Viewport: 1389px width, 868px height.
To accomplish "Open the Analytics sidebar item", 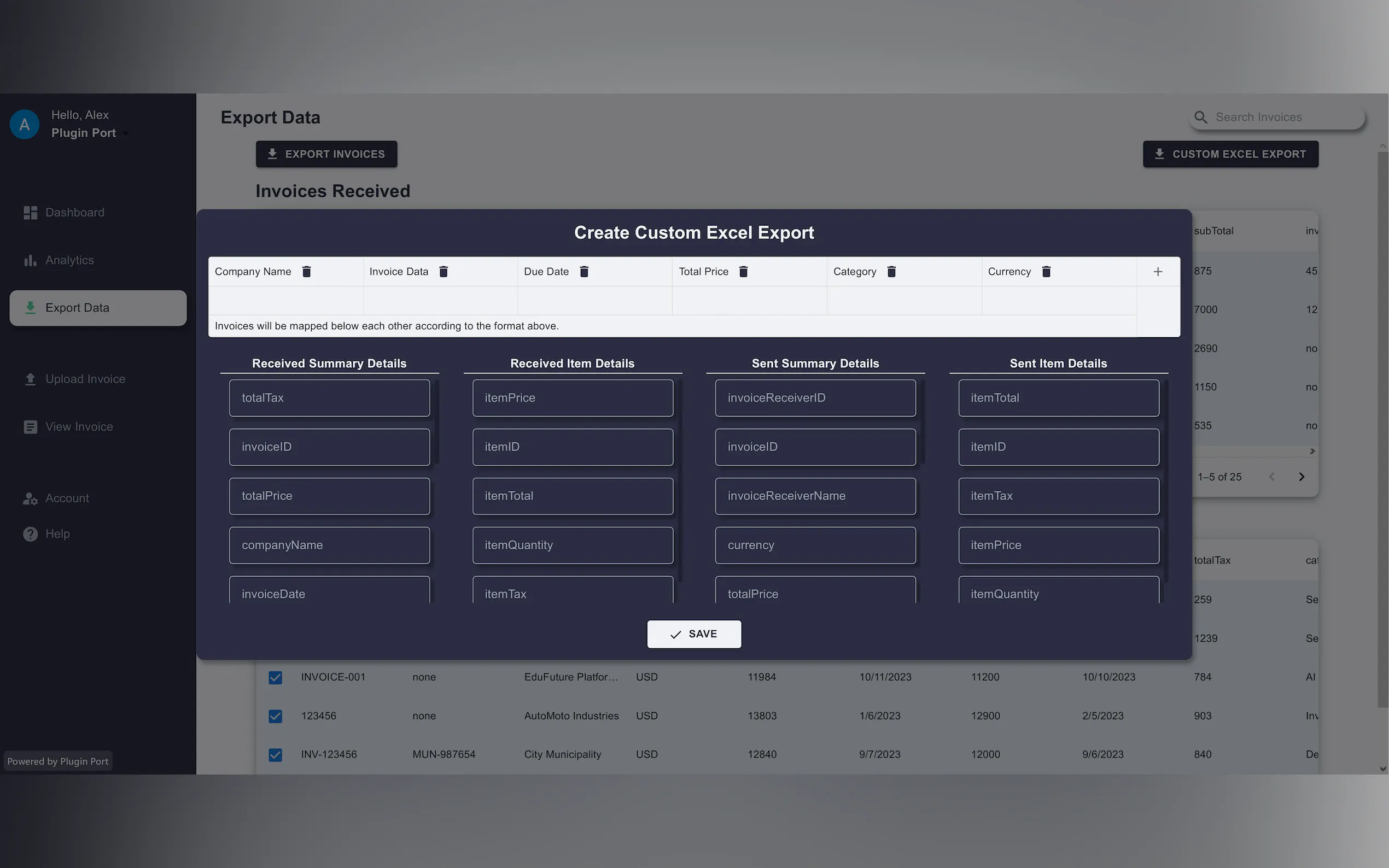I will pyautogui.click(x=69, y=260).
